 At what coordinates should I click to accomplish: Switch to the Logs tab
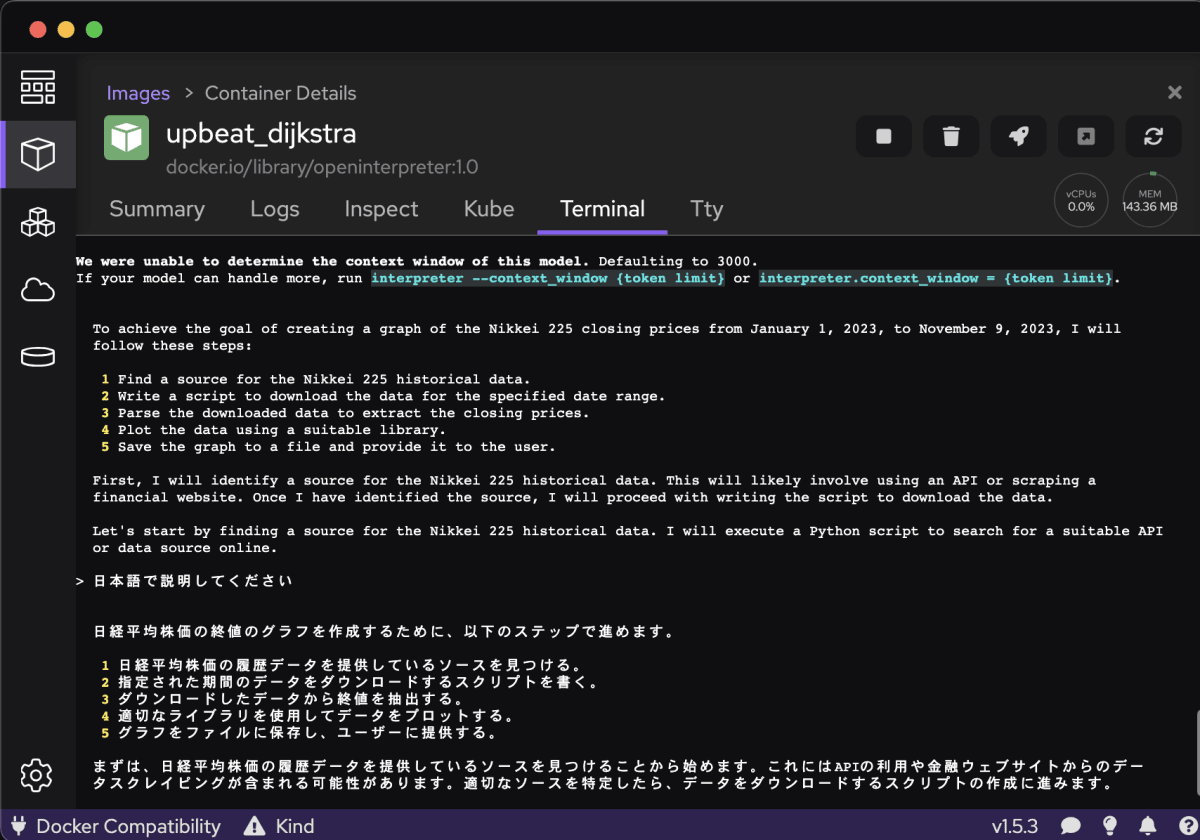(275, 209)
